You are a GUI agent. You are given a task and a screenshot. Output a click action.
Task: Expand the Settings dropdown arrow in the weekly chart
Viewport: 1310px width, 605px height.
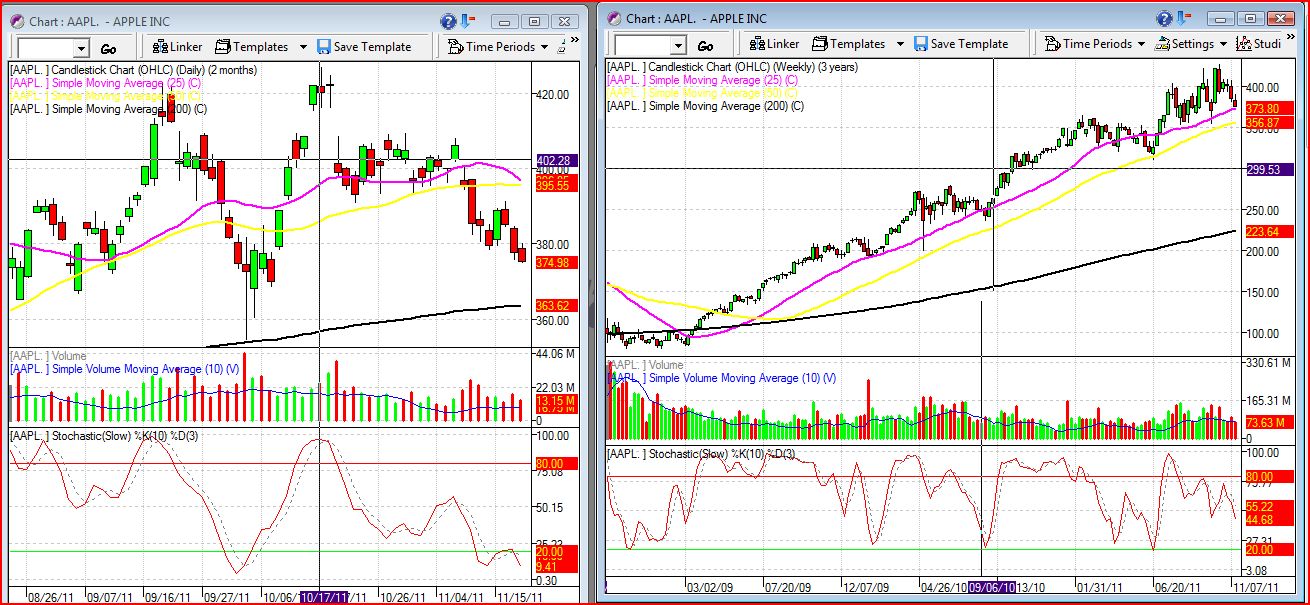[x=1222, y=45]
